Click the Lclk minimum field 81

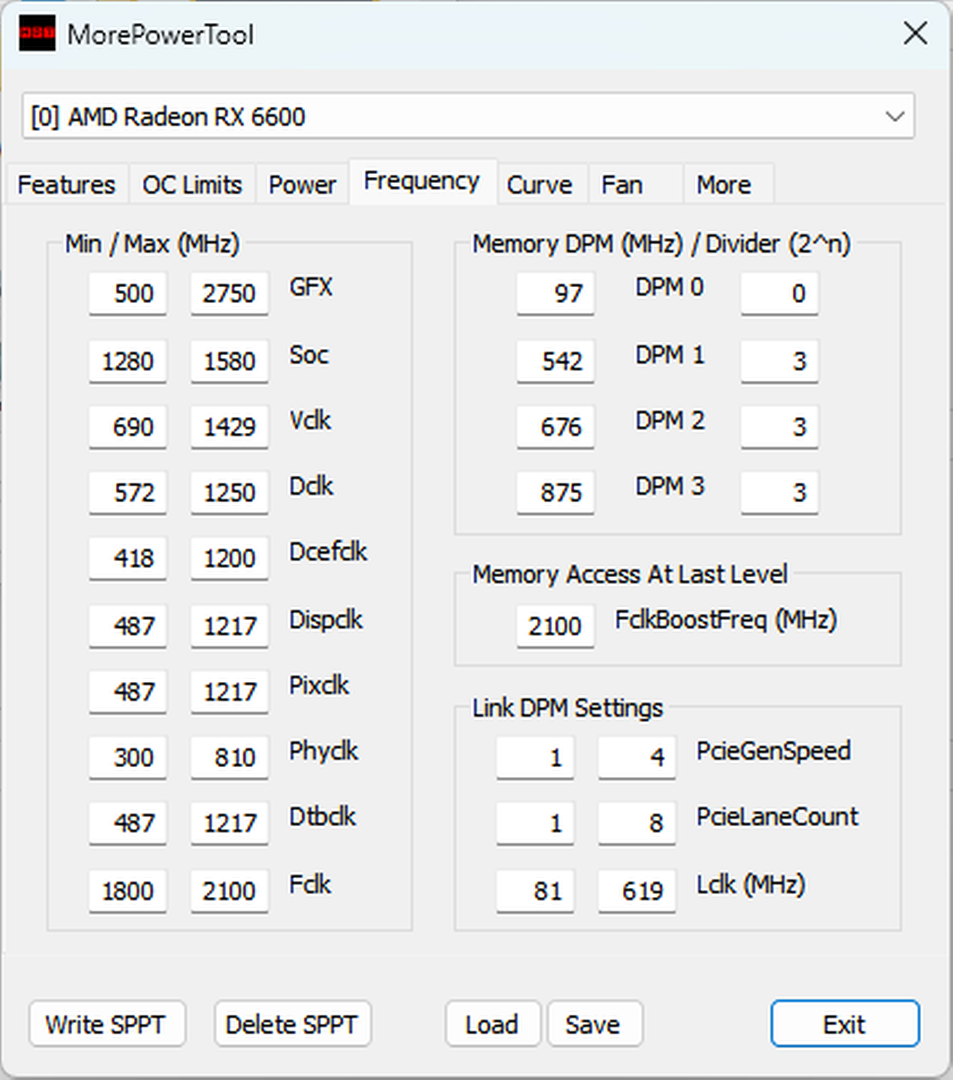pyautogui.click(x=535, y=891)
